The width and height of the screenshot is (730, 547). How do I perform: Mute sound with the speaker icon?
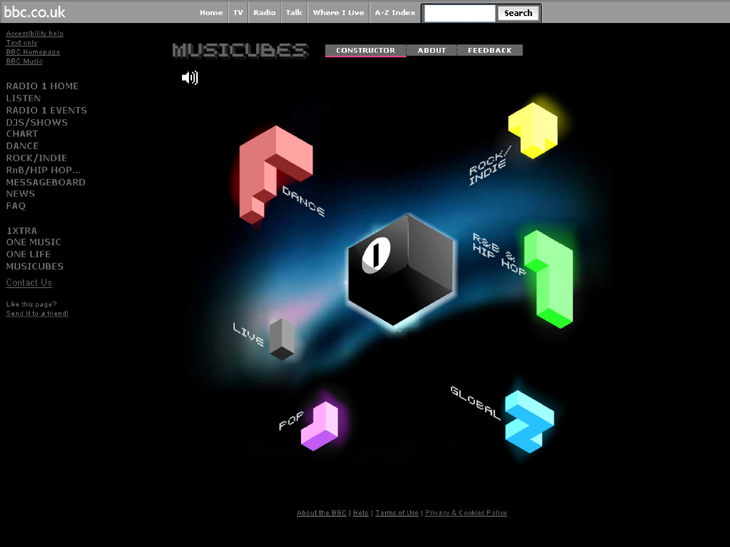[x=190, y=77]
